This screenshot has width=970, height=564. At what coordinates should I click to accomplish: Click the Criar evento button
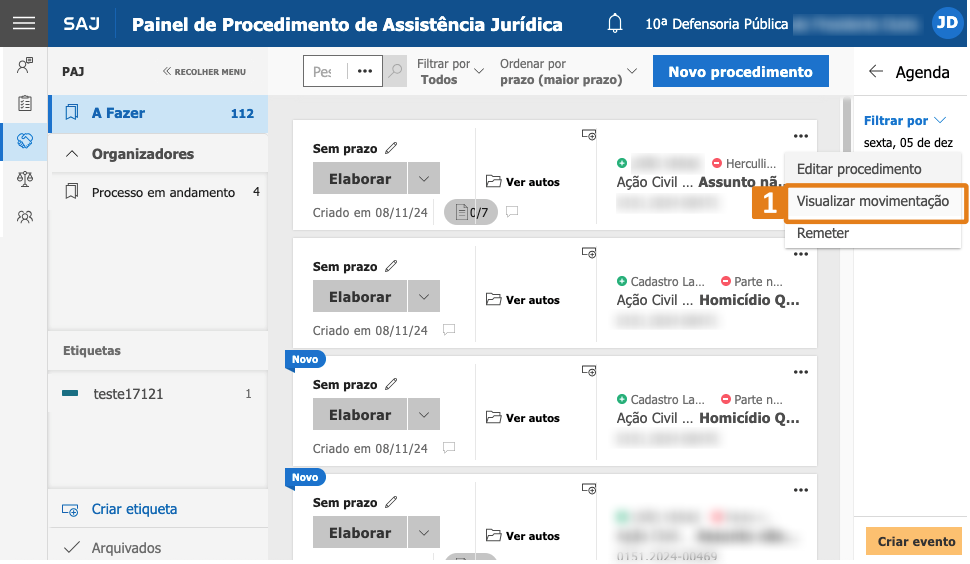(x=916, y=541)
